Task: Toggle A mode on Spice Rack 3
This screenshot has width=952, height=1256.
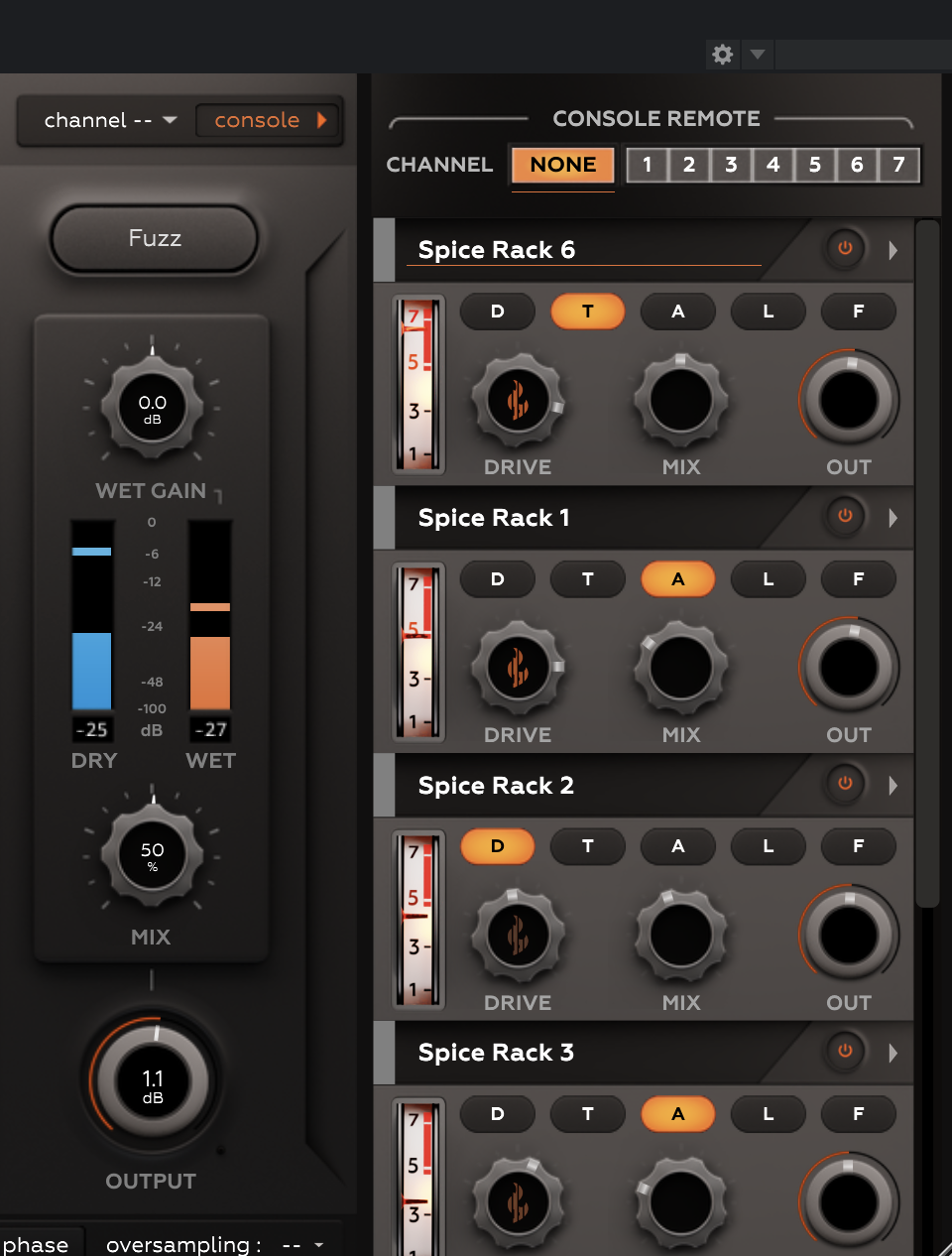Action: (x=678, y=1114)
